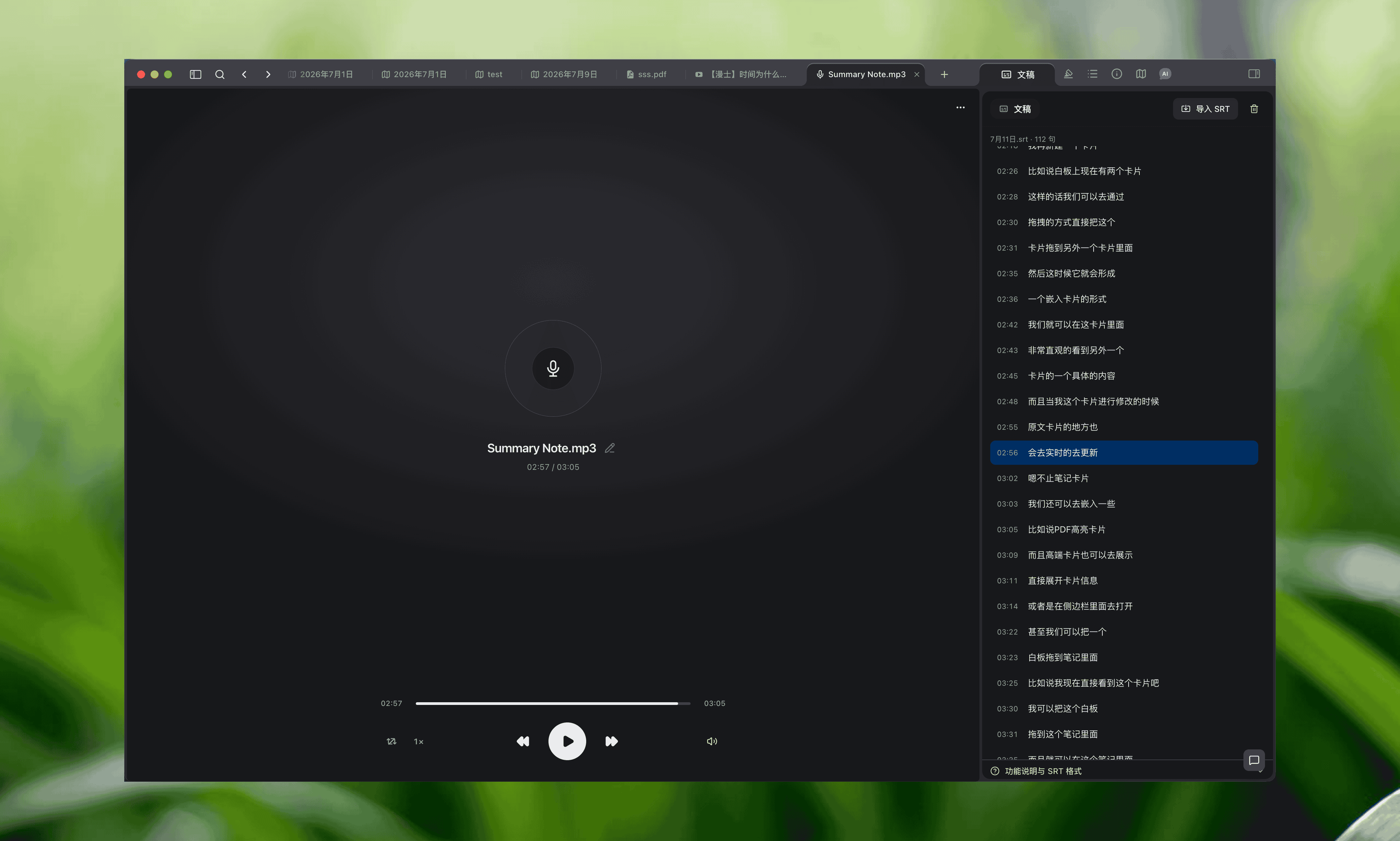
Task: Select transcript line 卡片拖到另外一个卡片里面
Action: 1124,248
